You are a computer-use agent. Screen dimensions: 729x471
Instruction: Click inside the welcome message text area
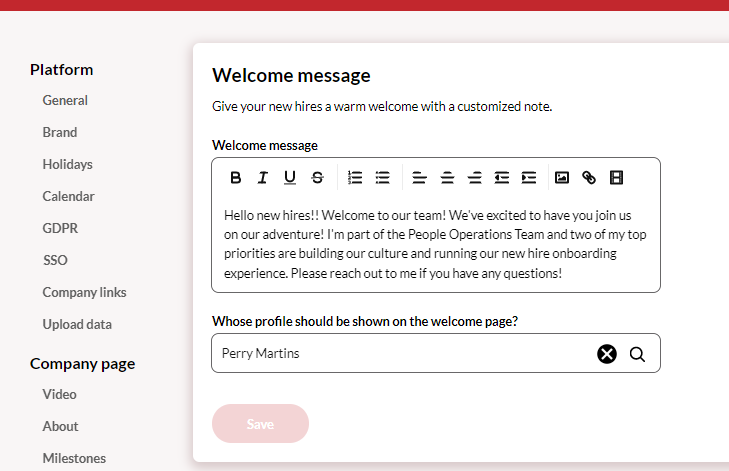click(435, 244)
